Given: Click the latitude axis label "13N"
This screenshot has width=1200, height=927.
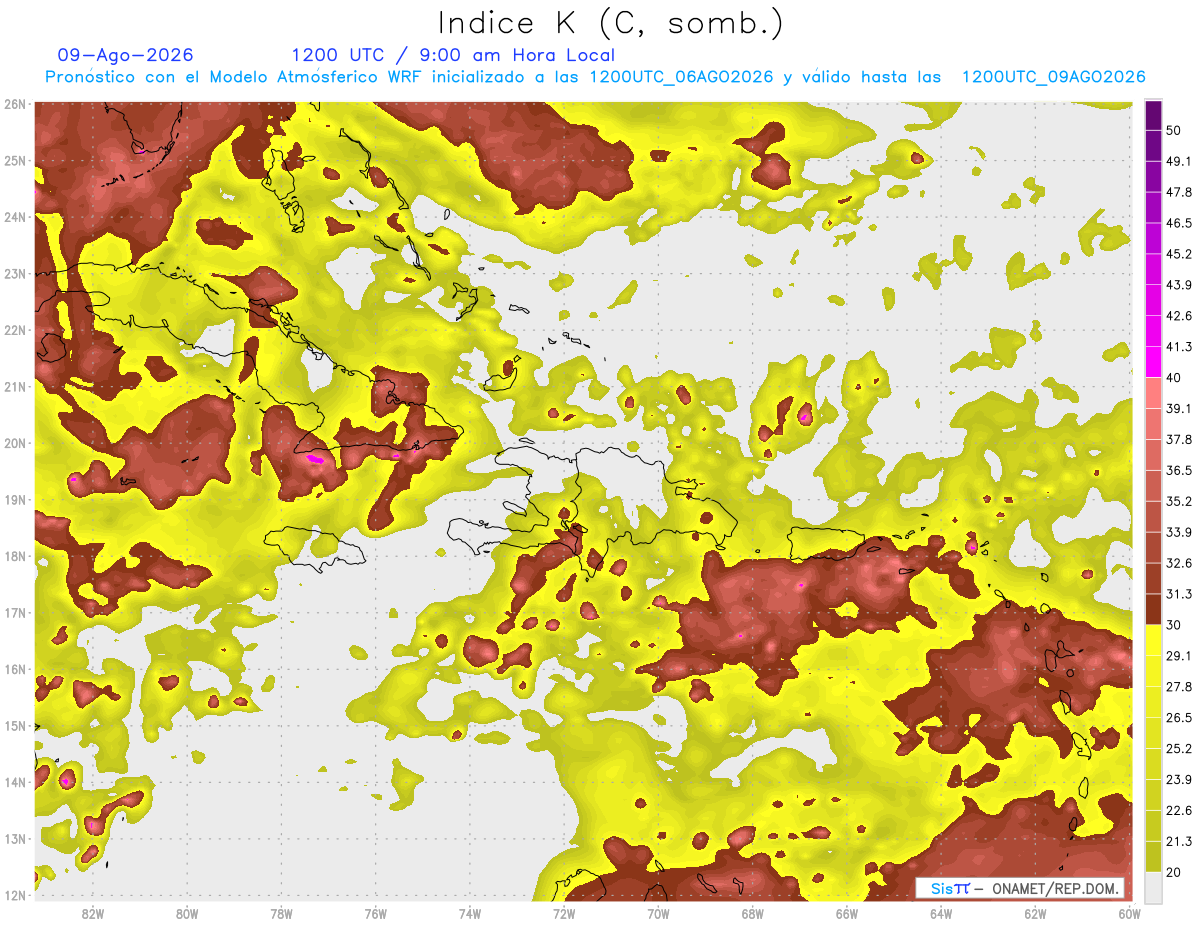Looking at the screenshot, I should click(15, 838).
